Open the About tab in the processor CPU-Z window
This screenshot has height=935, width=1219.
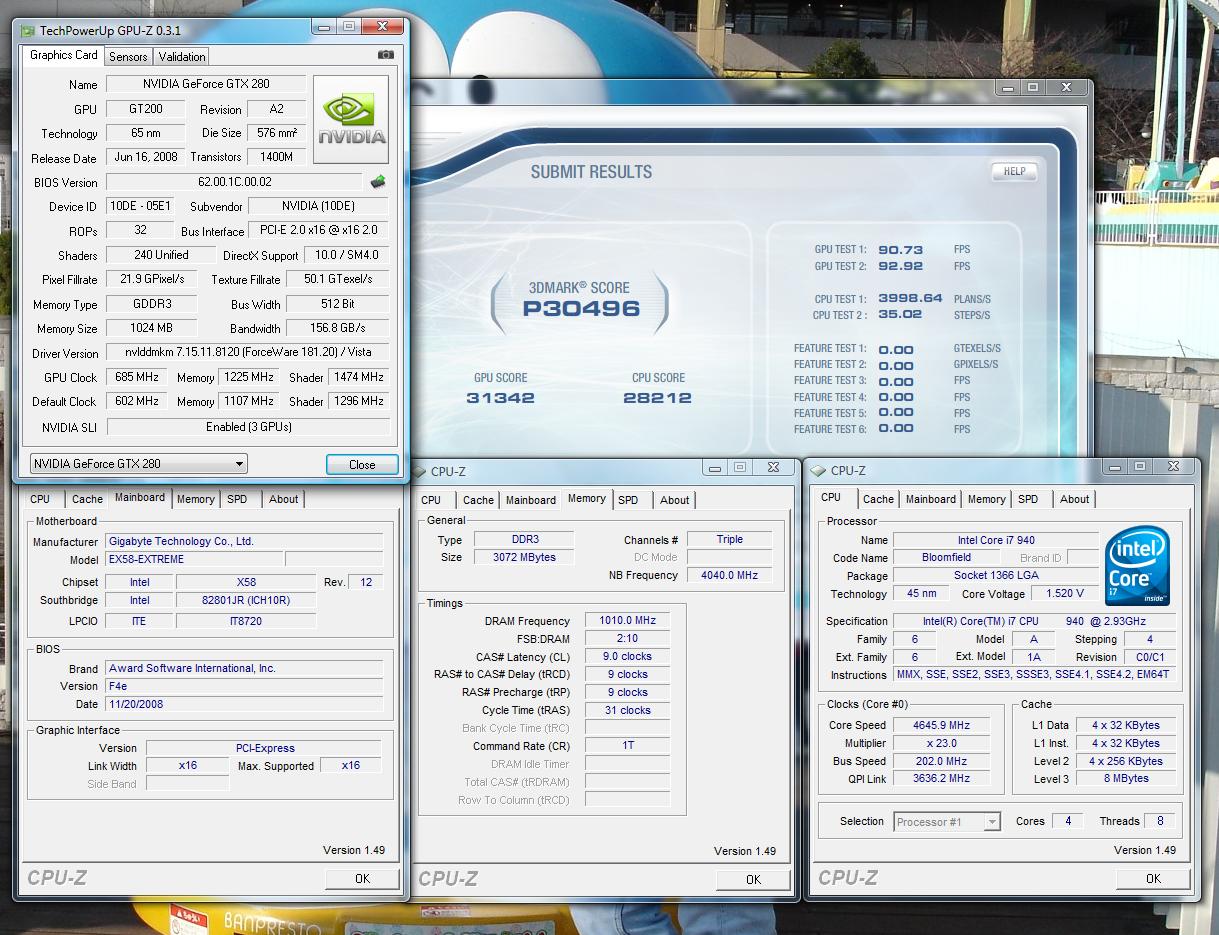(x=1075, y=499)
